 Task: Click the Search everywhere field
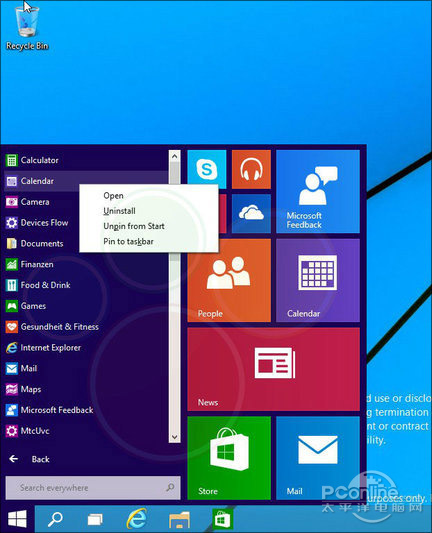coord(93,488)
